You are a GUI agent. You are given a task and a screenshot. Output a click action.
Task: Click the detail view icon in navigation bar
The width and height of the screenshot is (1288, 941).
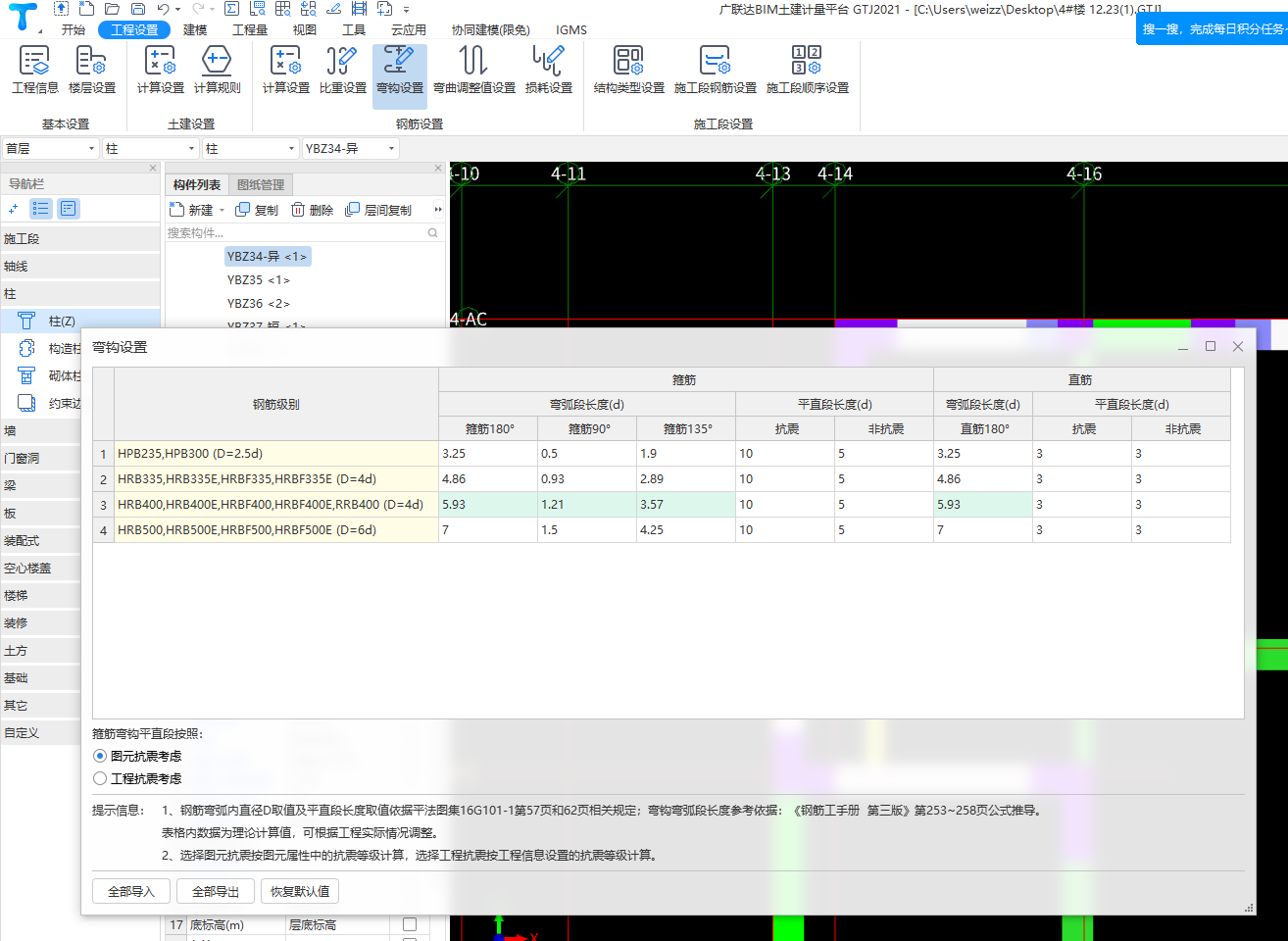click(x=68, y=208)
